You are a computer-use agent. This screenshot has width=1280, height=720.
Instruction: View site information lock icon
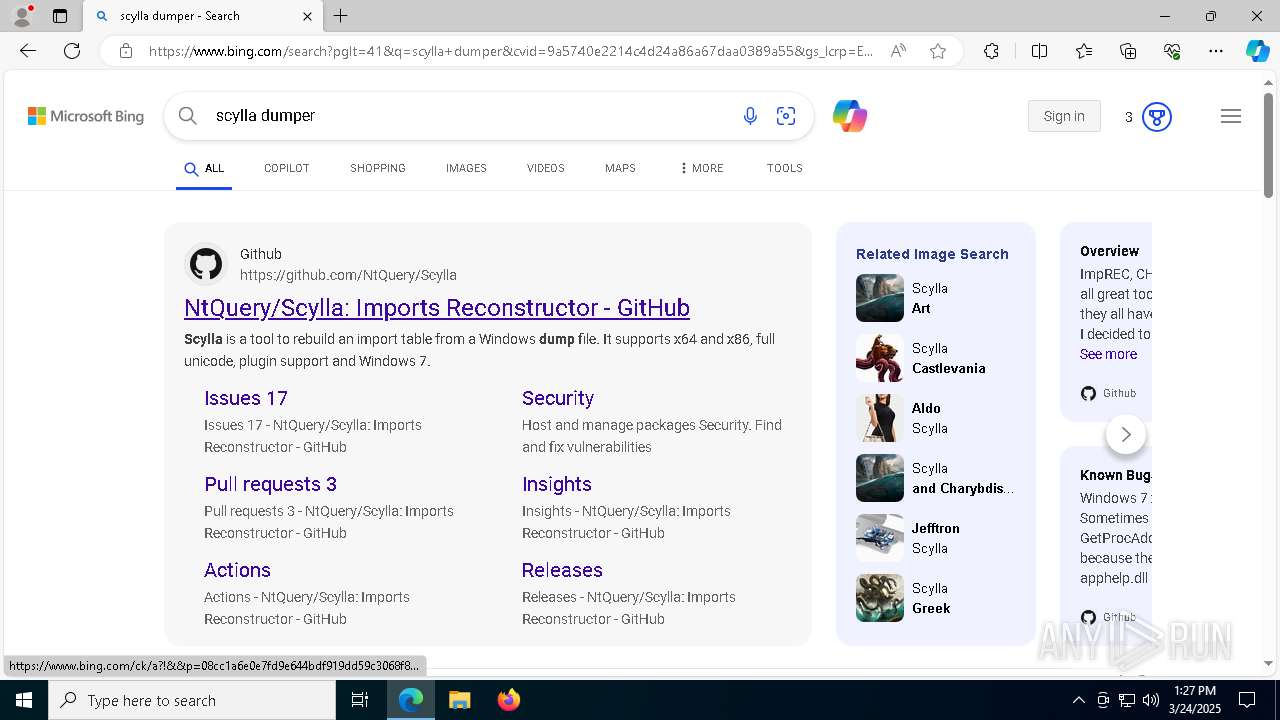[x=126, y=51]
